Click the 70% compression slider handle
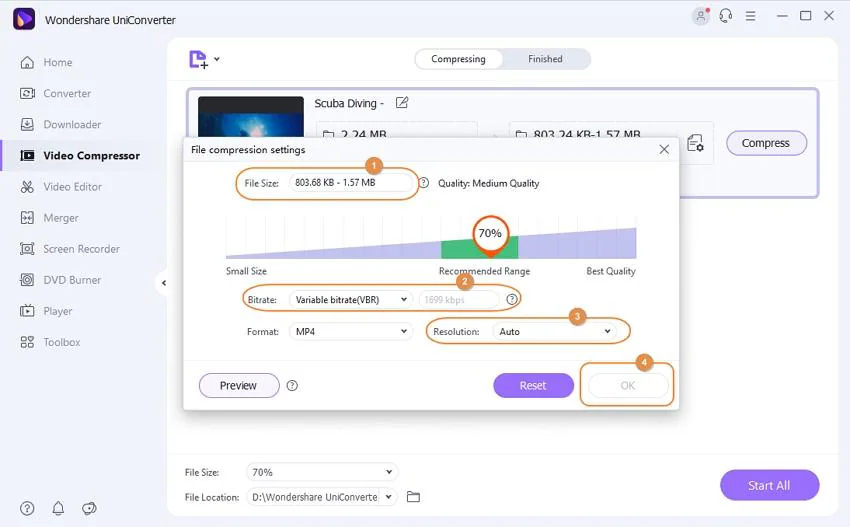This screenshot has width=850, height=527. (x=491, y=234)
